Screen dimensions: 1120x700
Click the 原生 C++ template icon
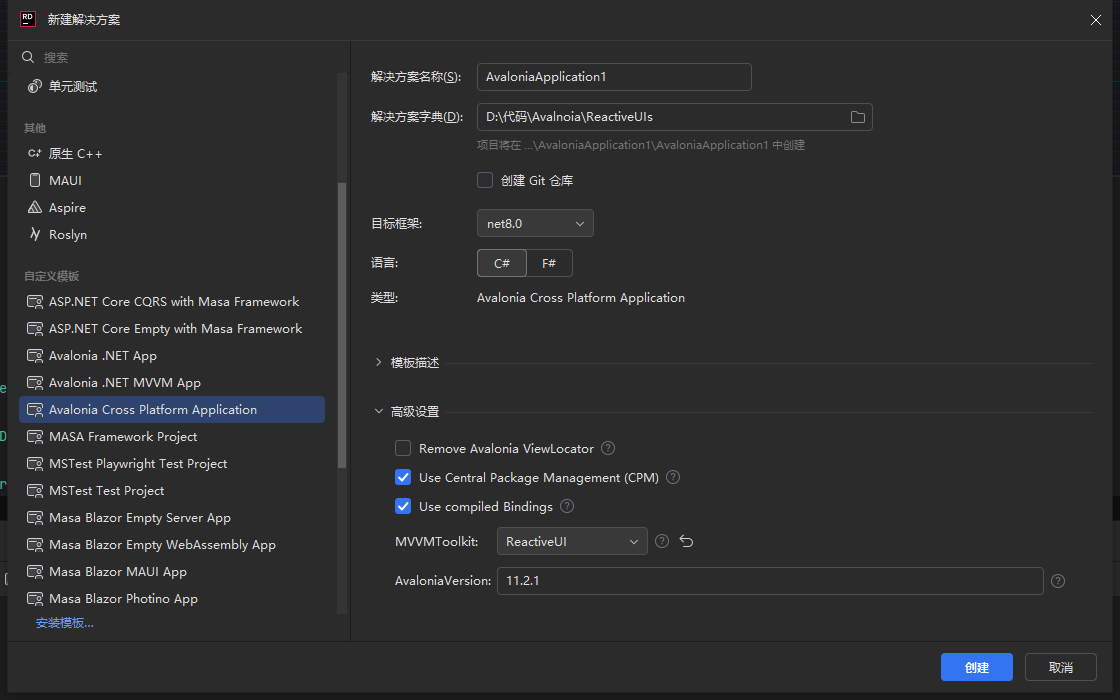34,154
